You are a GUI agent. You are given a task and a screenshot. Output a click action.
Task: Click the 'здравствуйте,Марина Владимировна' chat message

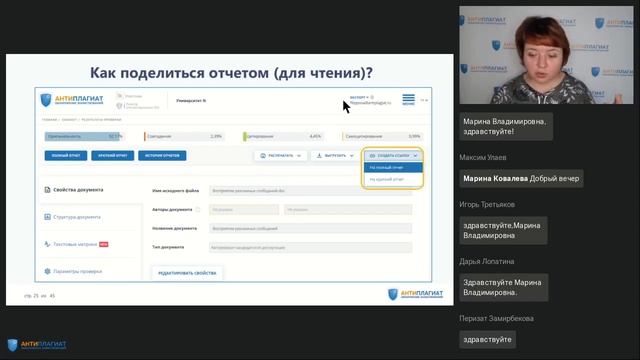click(x=503, y=231)
